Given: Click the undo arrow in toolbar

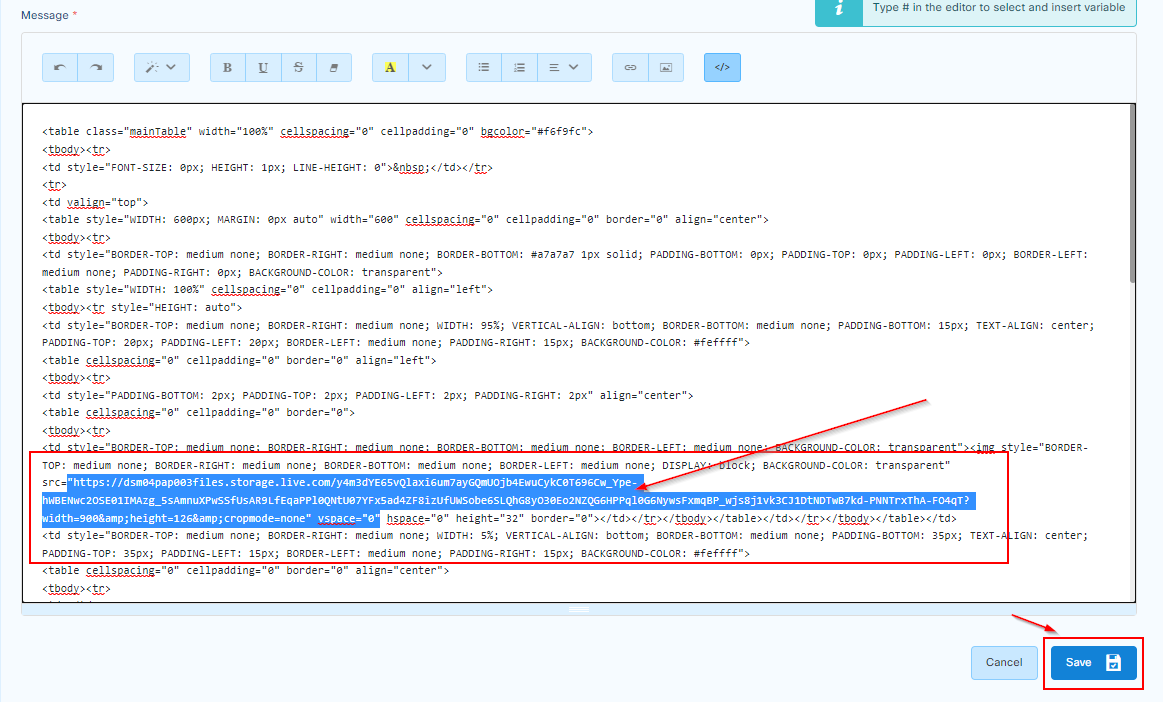Looking at the screenshot, I should (x=60, y=67).
